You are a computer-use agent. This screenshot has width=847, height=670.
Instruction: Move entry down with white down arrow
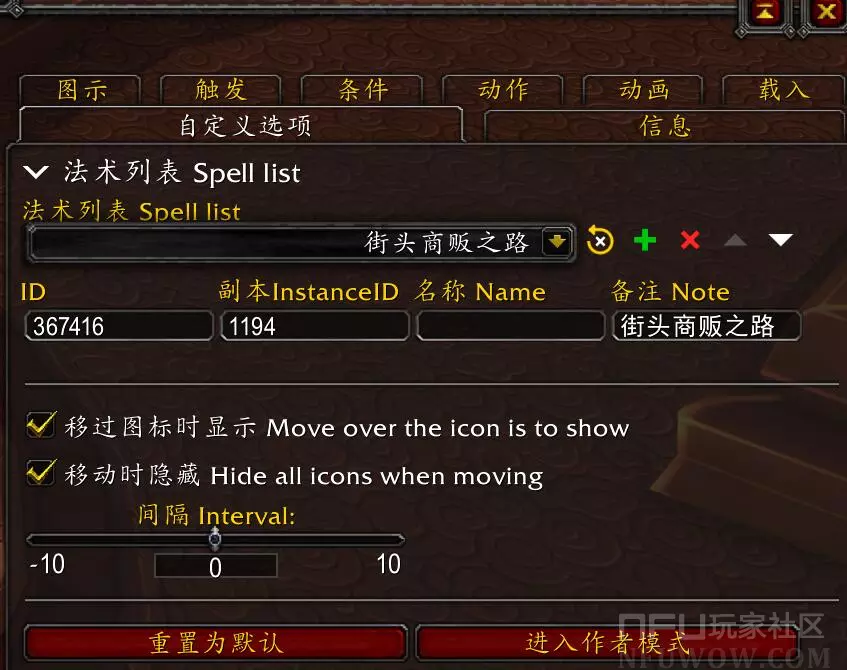coord(781,240)
